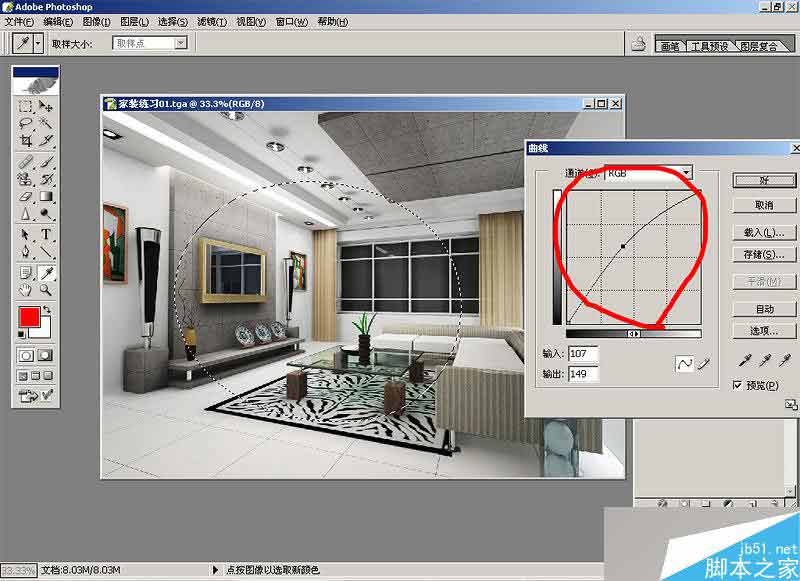800x581 pixels.
Task: Activate edit points curve mode
Action: coord(684,364)
